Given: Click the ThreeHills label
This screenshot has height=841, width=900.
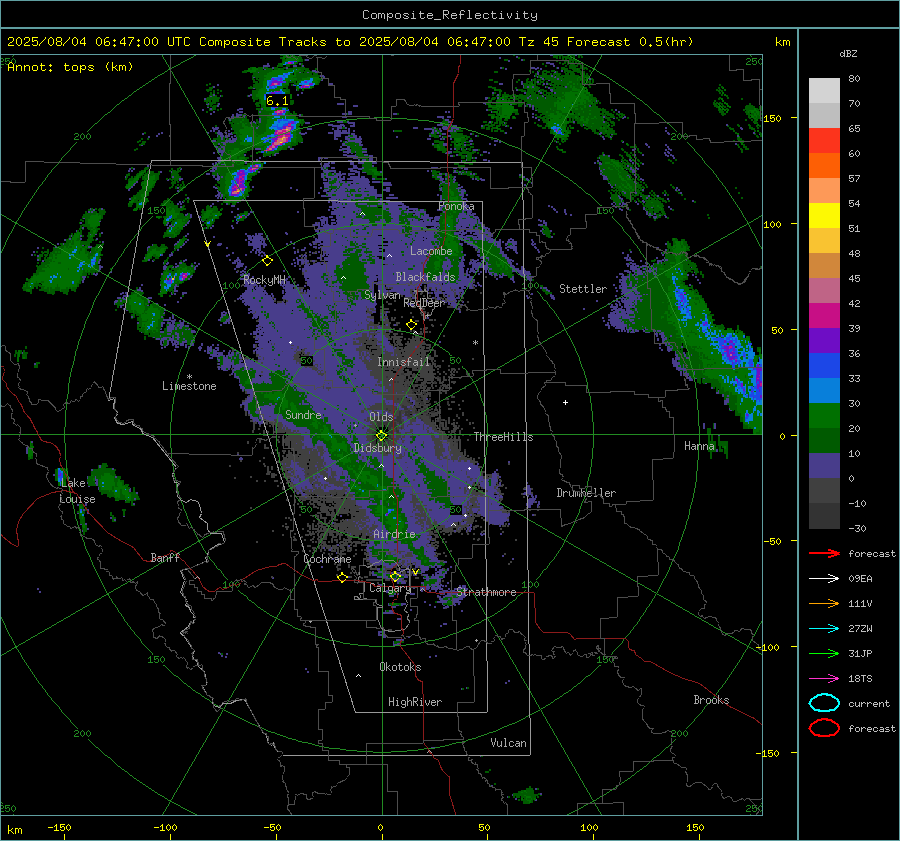Looking at the screenshot, I should [x=503, y=437].
